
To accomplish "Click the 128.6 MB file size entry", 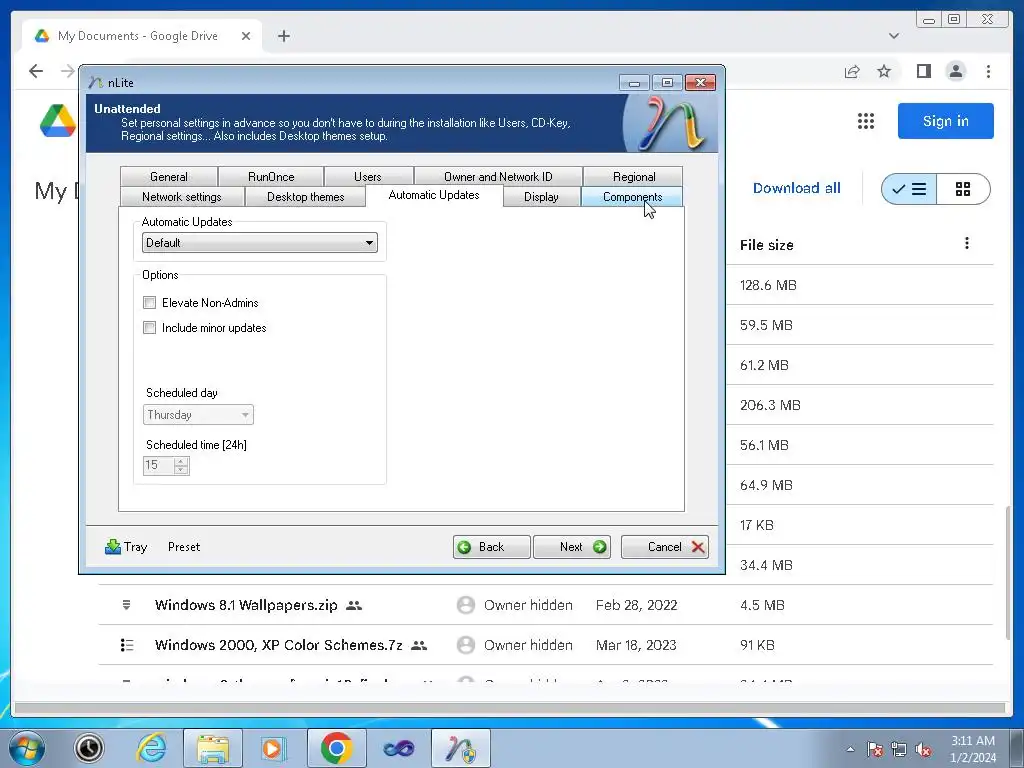I will pos(768,285).
